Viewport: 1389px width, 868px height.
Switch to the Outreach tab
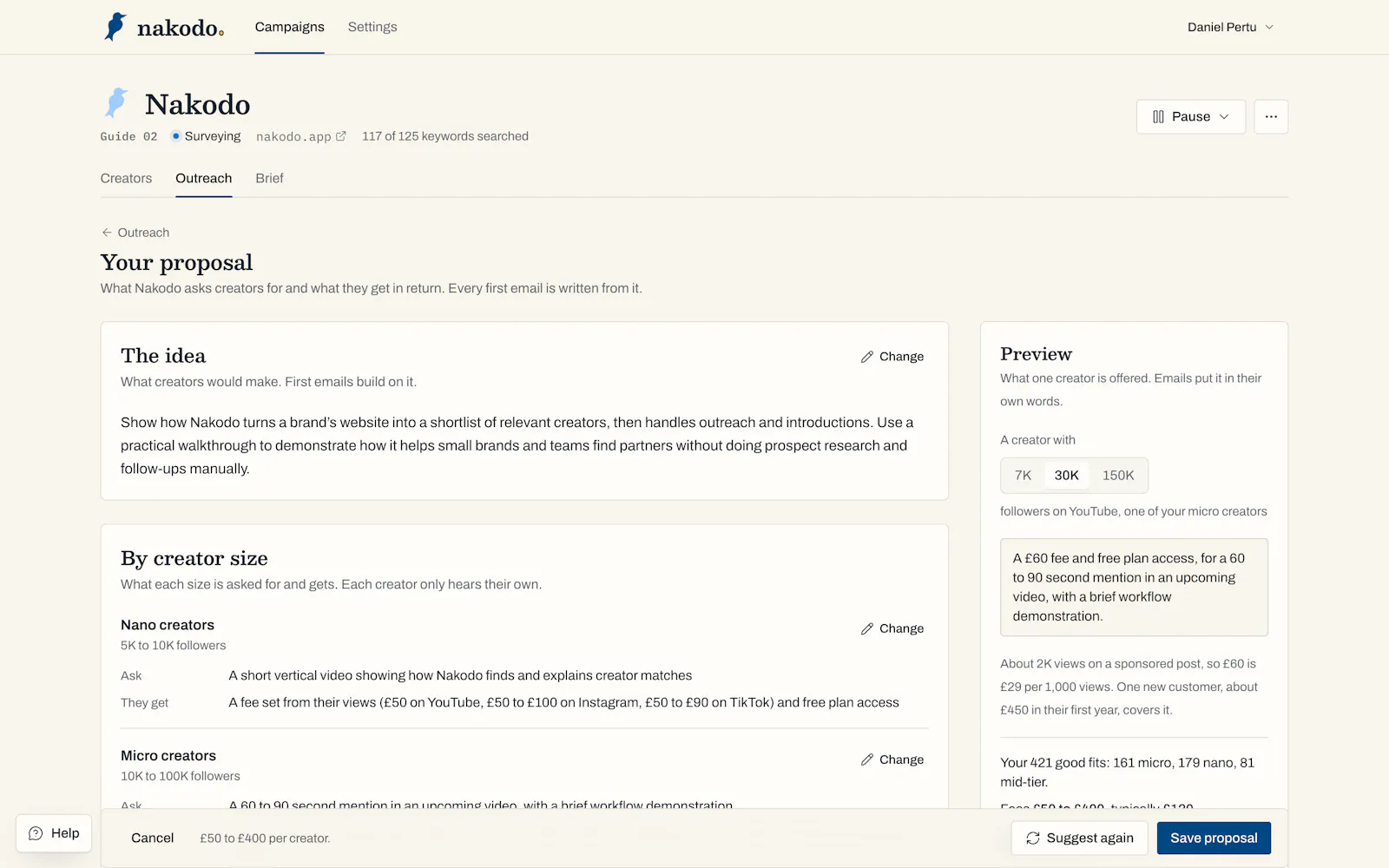(203, 178)
